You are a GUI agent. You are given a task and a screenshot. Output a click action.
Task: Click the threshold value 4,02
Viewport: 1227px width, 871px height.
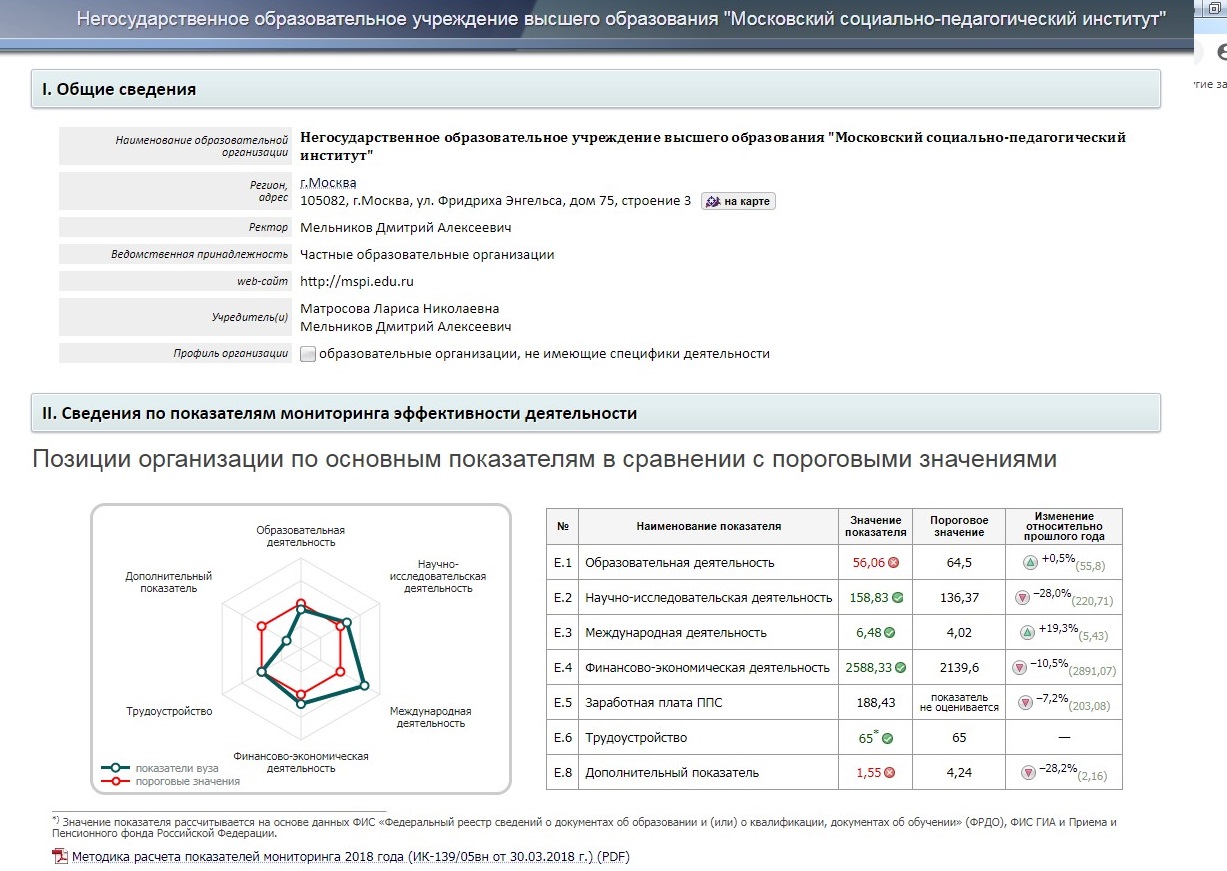[x=959, y=632]
